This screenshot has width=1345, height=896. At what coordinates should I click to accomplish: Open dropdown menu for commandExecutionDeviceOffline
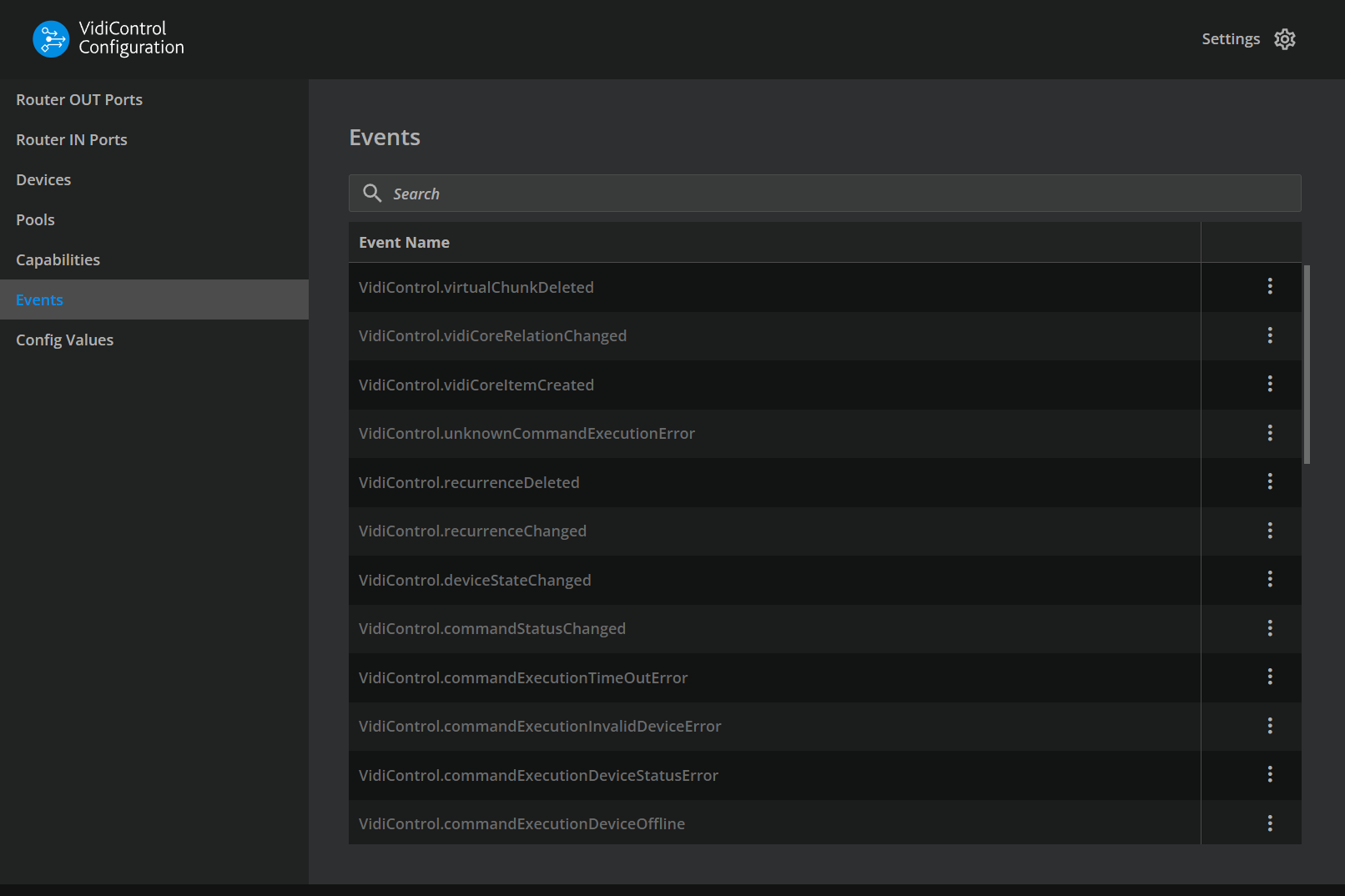pyautogui.click(x=1269, y=823)
